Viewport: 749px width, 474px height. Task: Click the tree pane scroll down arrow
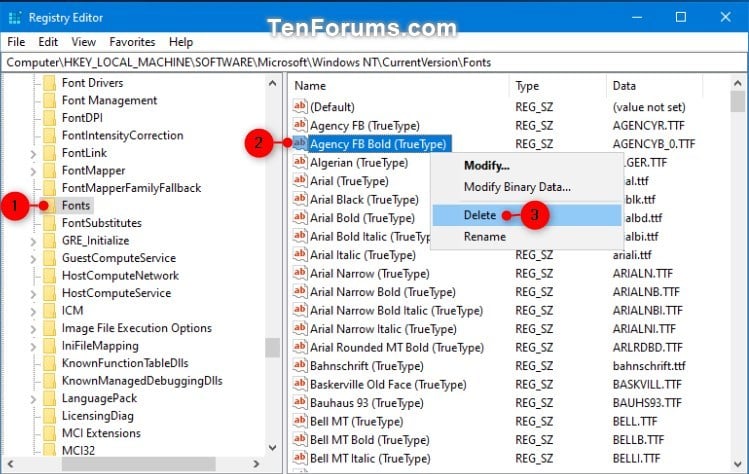[x=273, y=448]
